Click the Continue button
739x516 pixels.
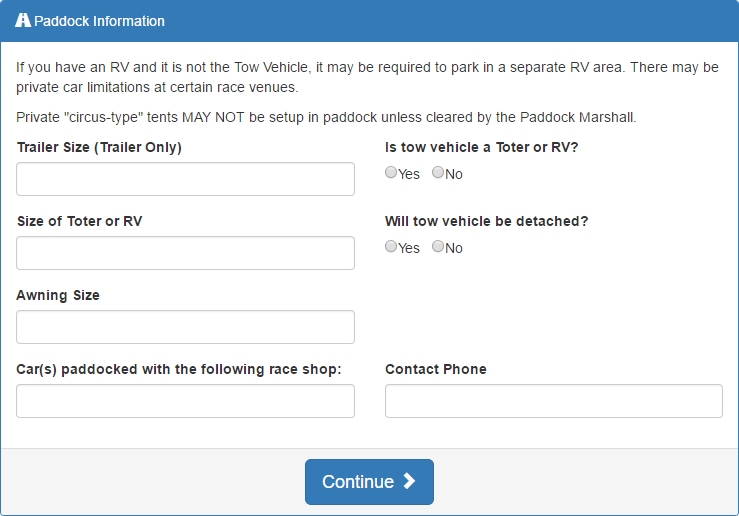click(369, 482)
